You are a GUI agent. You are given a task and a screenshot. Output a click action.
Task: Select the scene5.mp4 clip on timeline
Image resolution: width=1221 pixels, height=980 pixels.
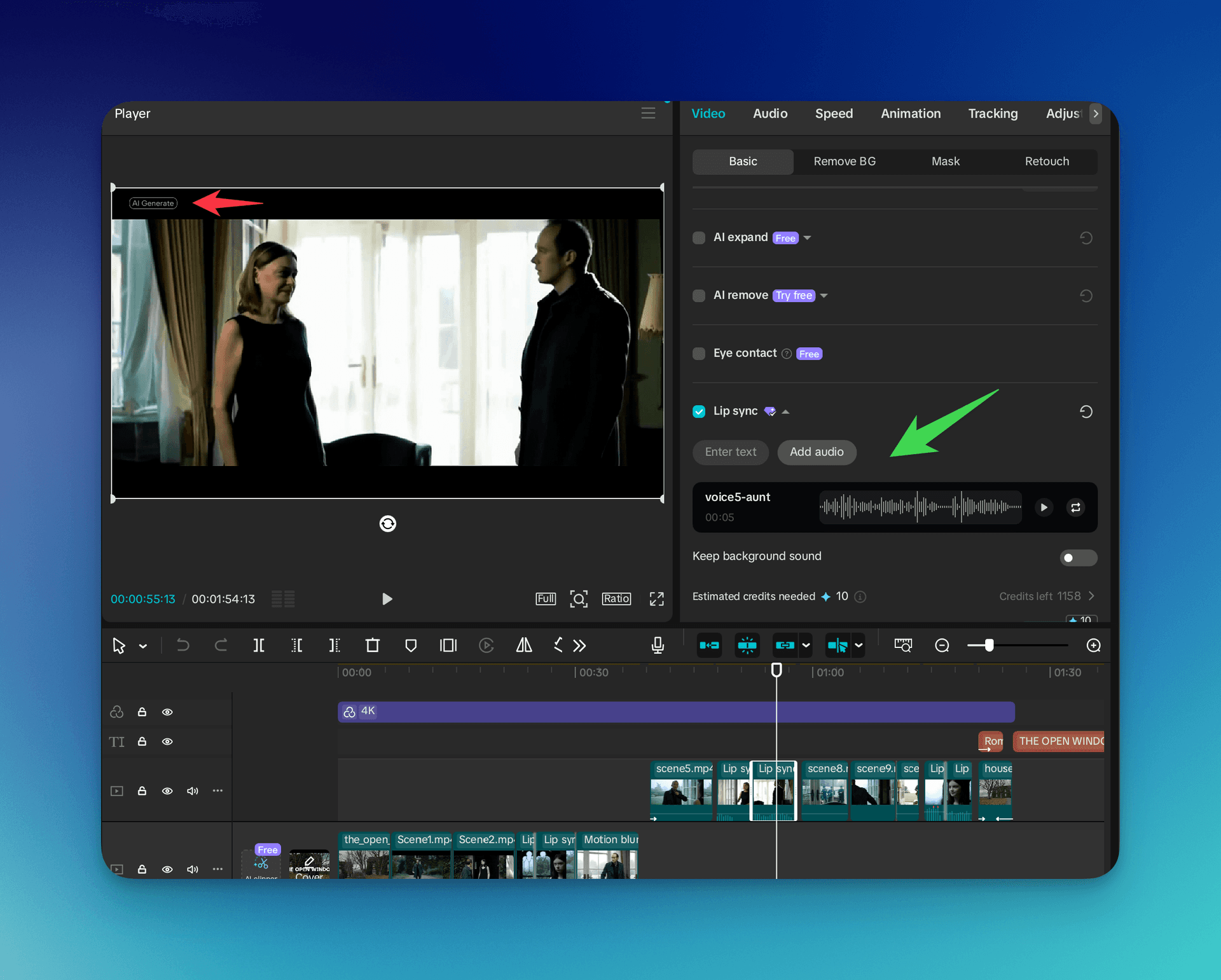coord(681,790)
